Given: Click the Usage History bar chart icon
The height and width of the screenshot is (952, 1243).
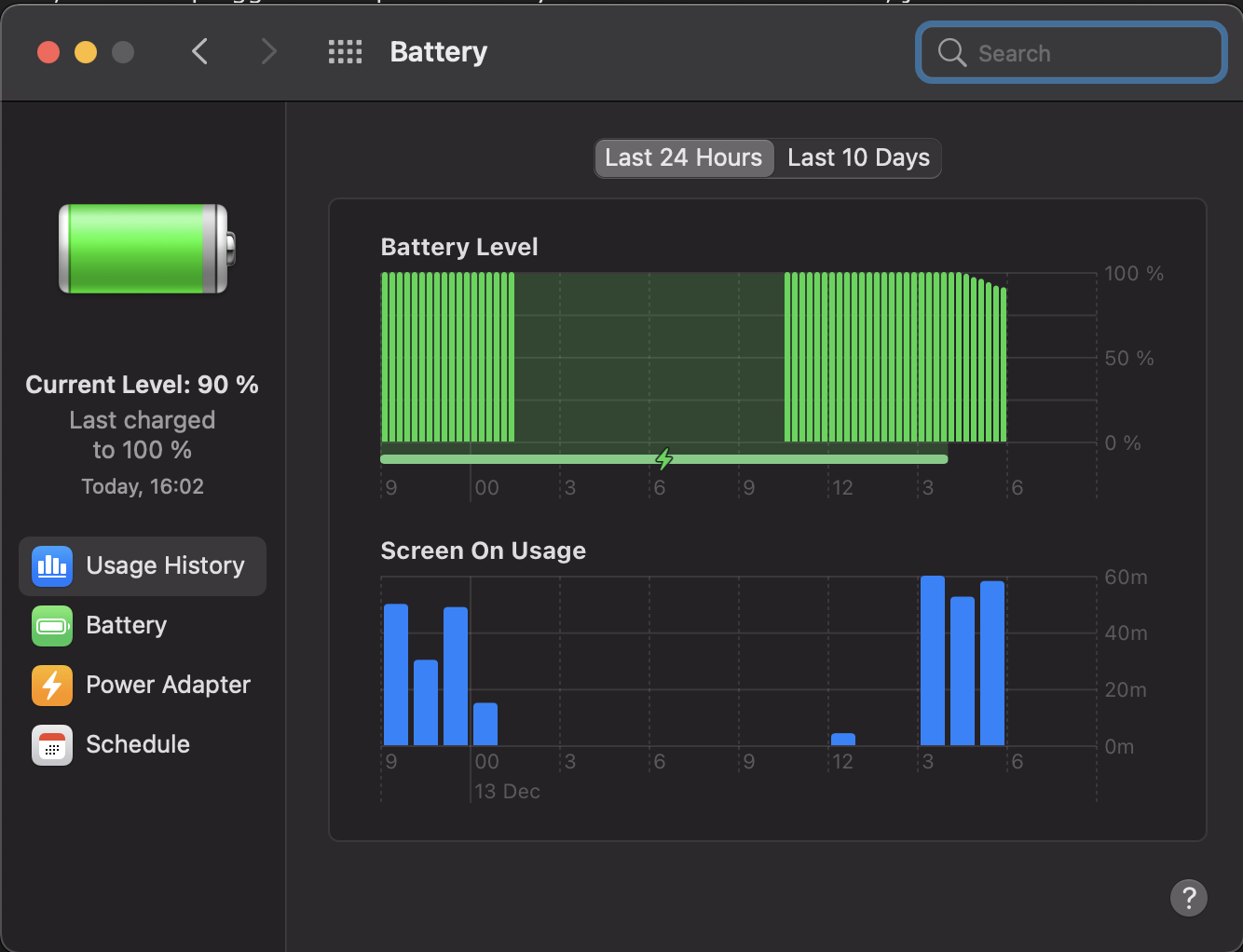Looking at the screenshot, I should click(x=52, y=566).
